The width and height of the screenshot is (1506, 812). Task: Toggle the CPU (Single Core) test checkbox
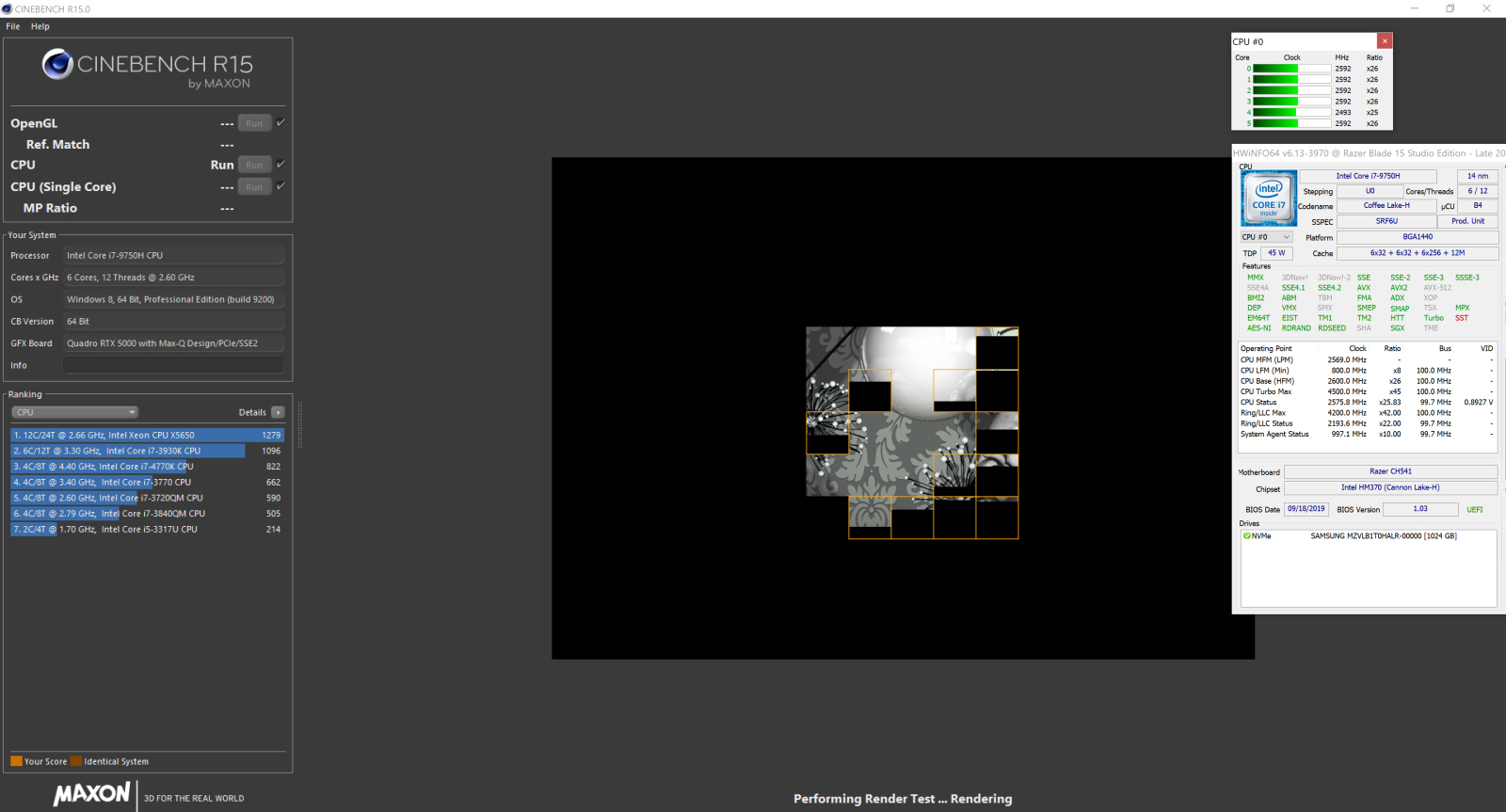tap(280, 185)
